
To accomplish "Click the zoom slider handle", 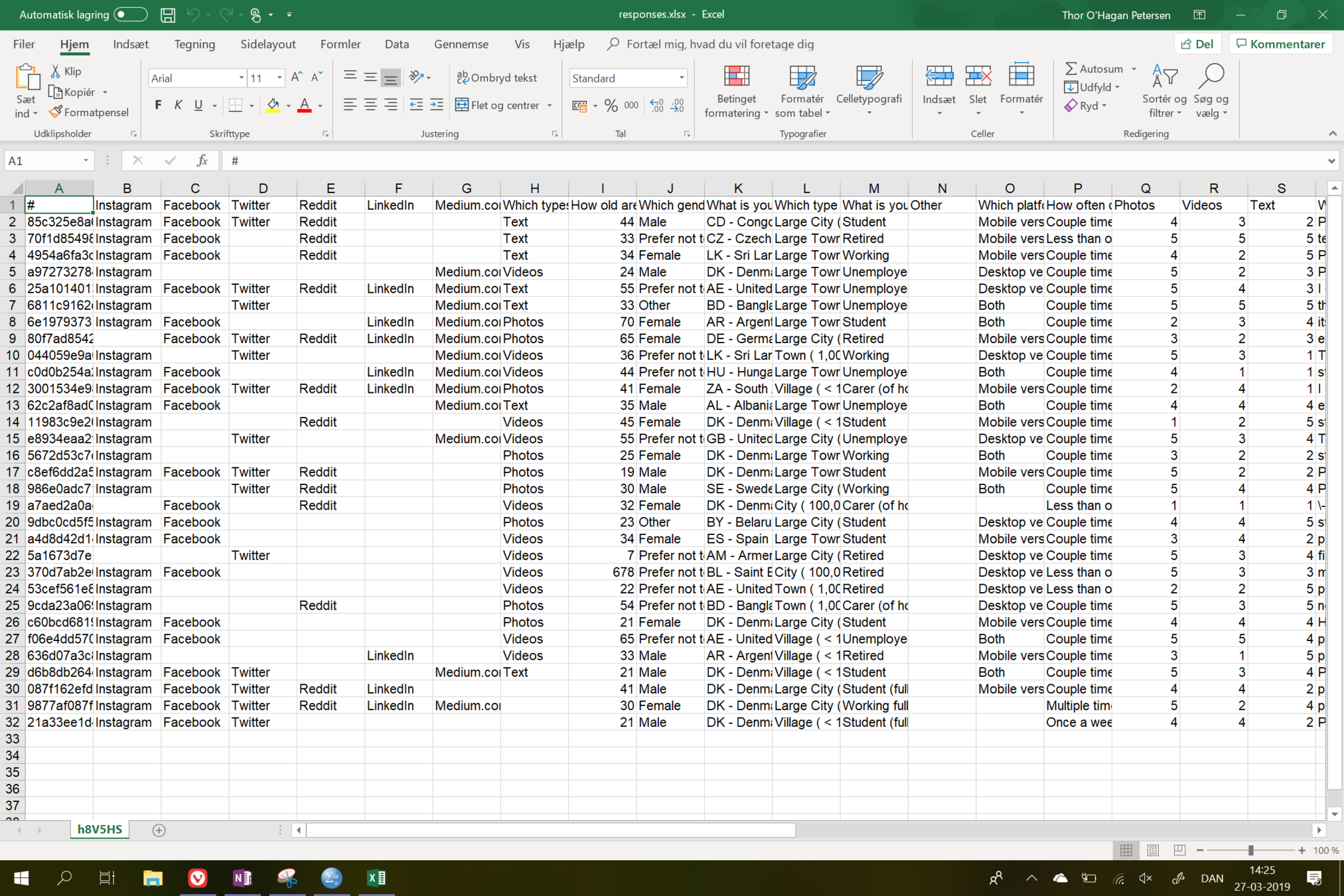I will 1250,850.
